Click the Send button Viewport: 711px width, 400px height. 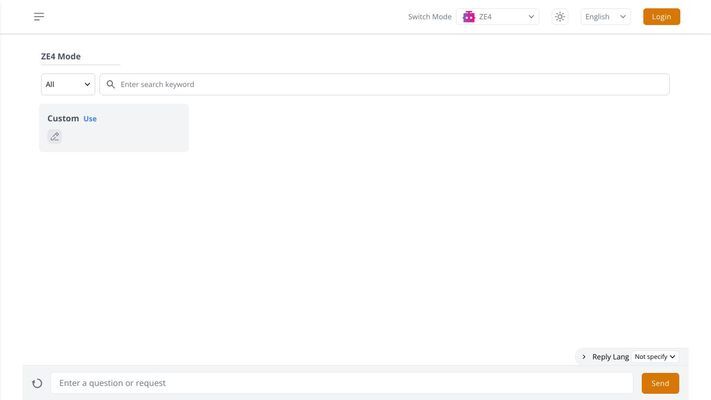point(660,383)
